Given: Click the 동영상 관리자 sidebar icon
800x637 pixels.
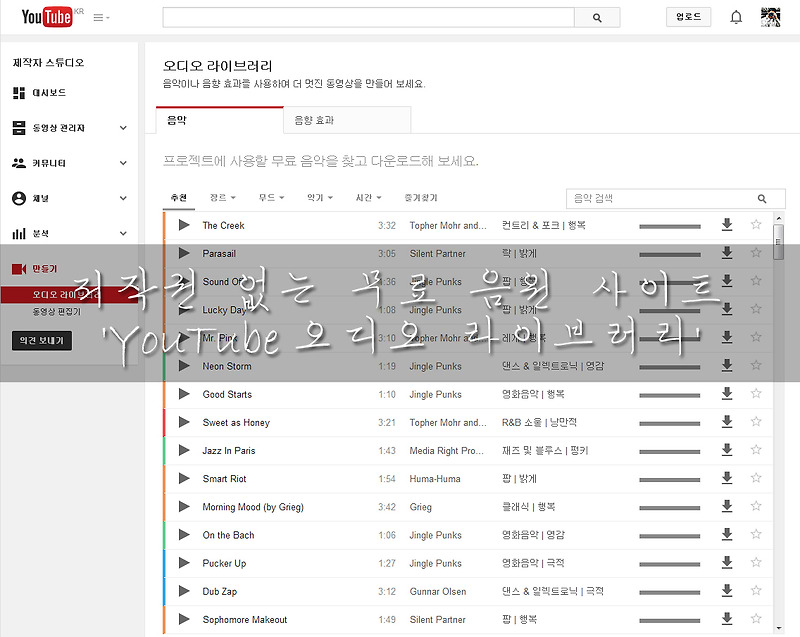Looking at the screenshot, I should coord(19,128).
